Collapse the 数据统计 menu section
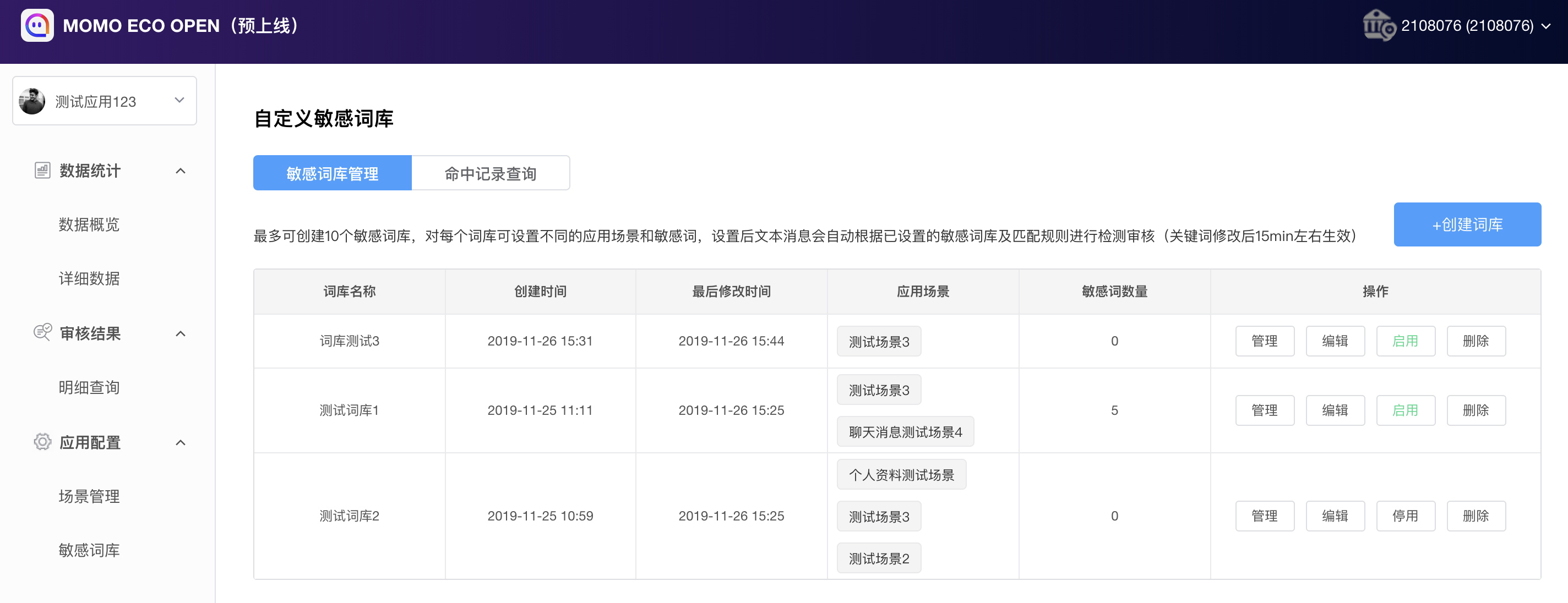 pyautogui.click(x=180, y=171)
